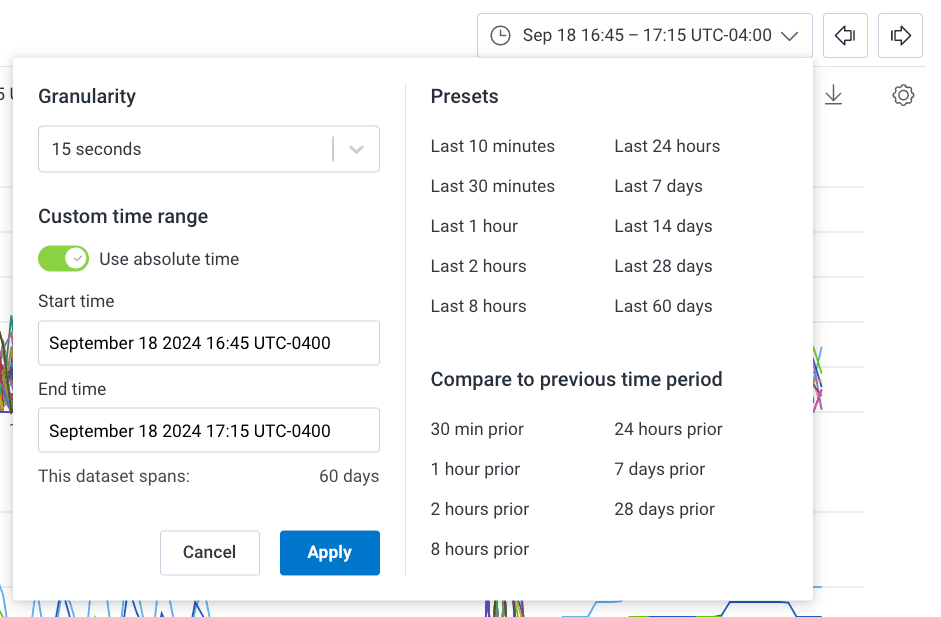Compare to 30 min prior

coord(477,429)
